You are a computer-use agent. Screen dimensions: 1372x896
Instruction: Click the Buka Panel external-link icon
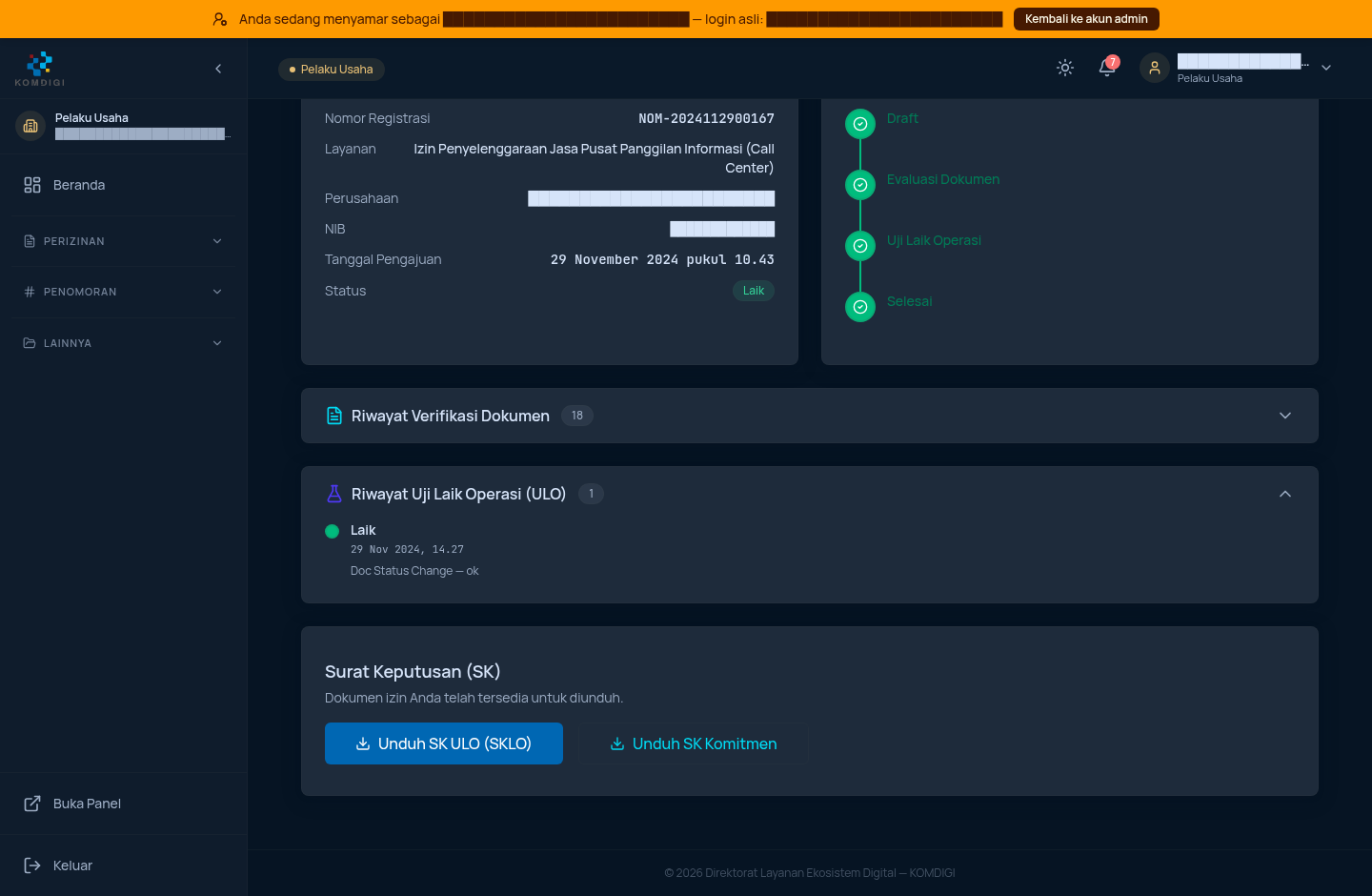[32, 804]
